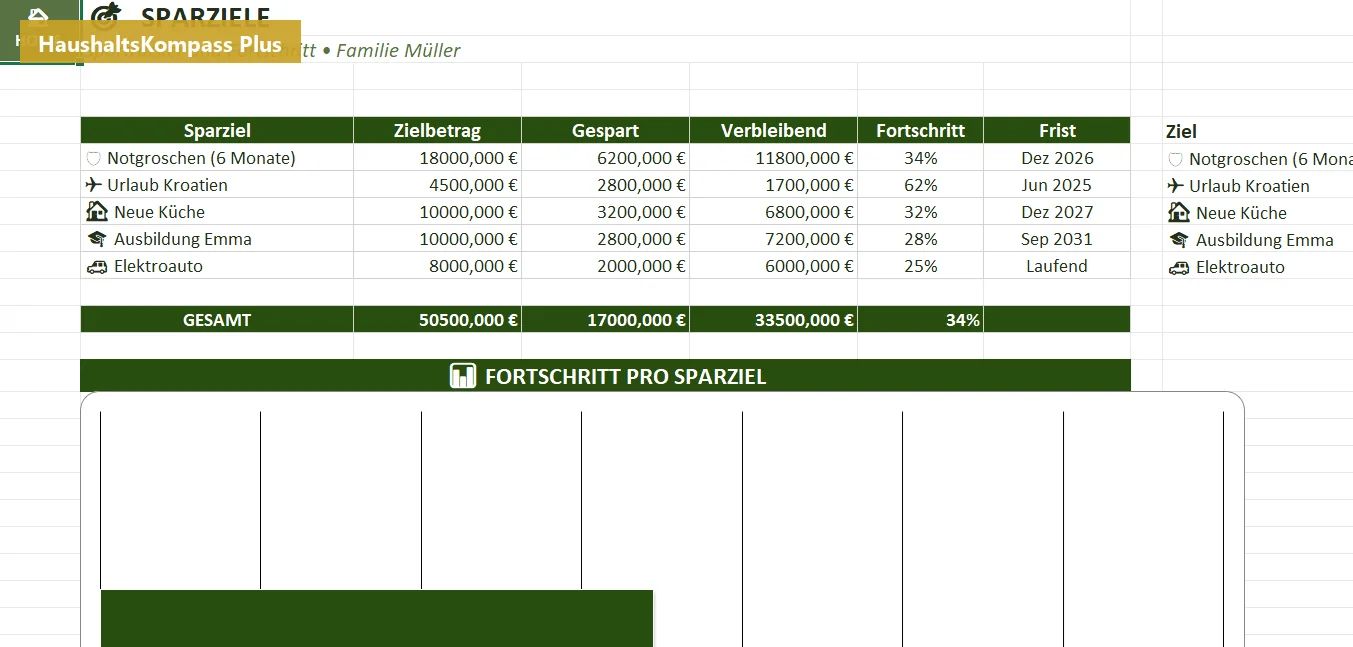Click the bar chart icon in FORTSCHRITT PRO SPARZIEL header
Image resolution: width=1353 pixels, height=647 pixels.
463,376
